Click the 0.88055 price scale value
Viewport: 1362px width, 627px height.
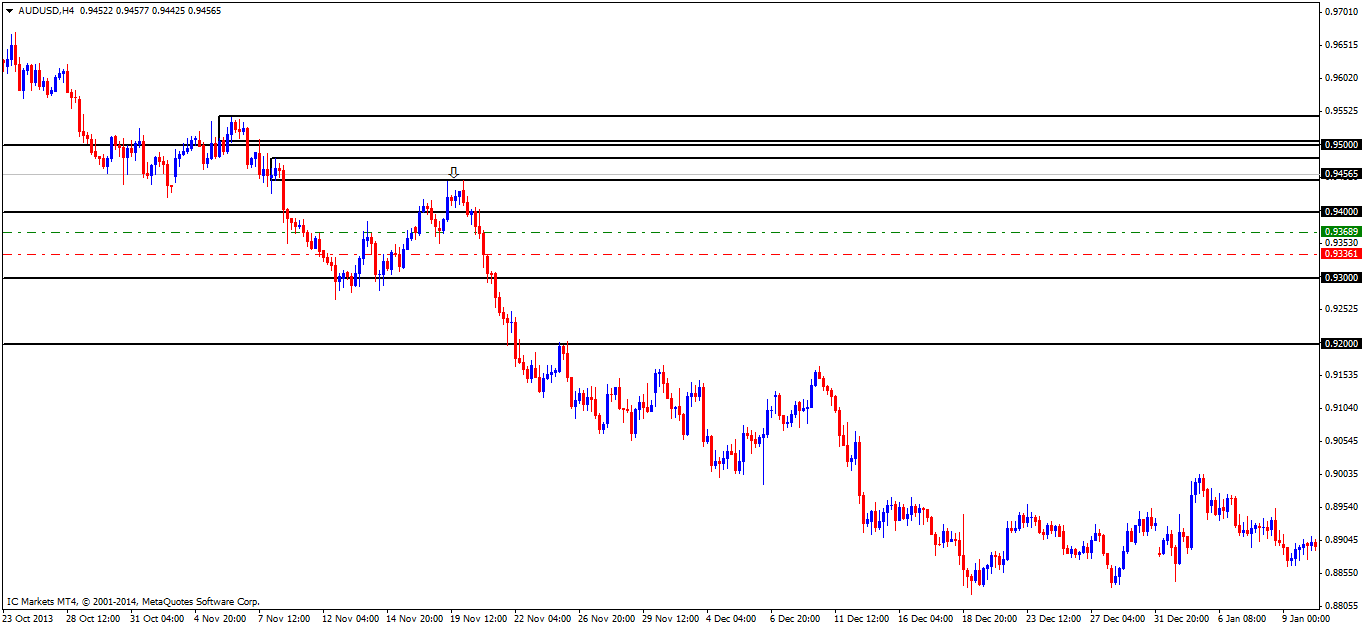(1341, 606)
